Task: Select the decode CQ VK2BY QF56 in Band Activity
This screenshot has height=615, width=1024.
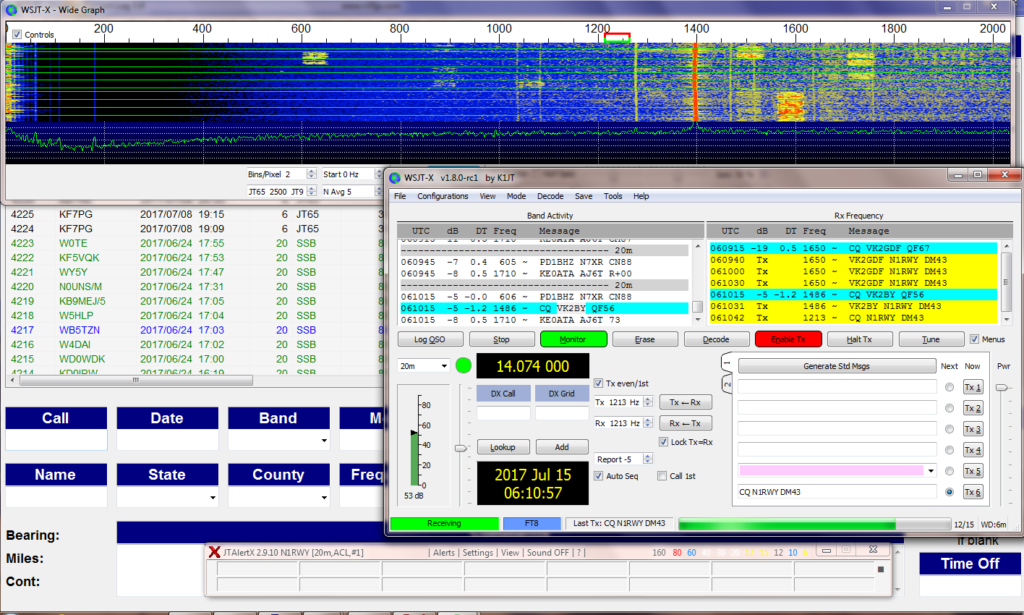Action: tap(544, 308)
